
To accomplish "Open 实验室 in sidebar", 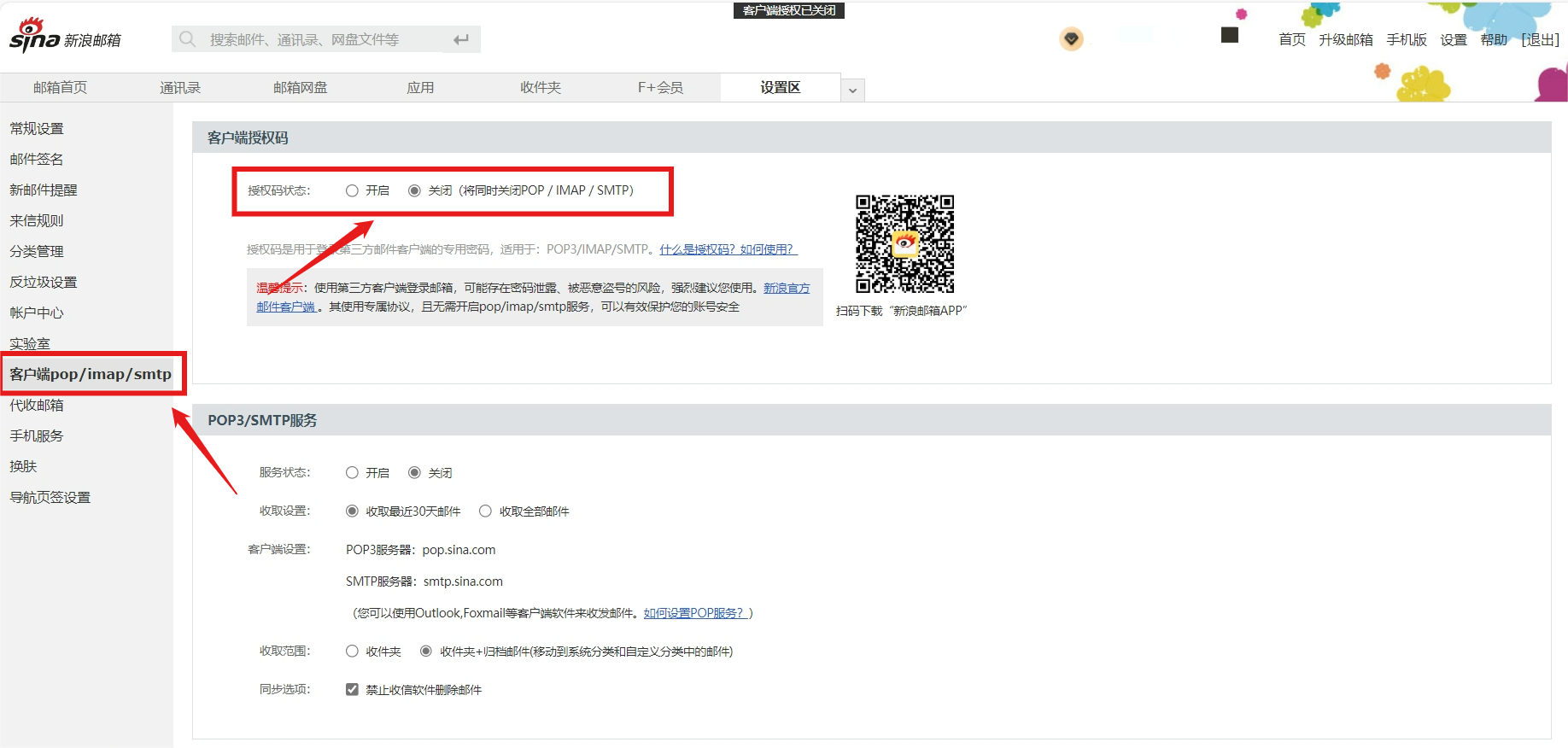I will (x=30, y=343).
